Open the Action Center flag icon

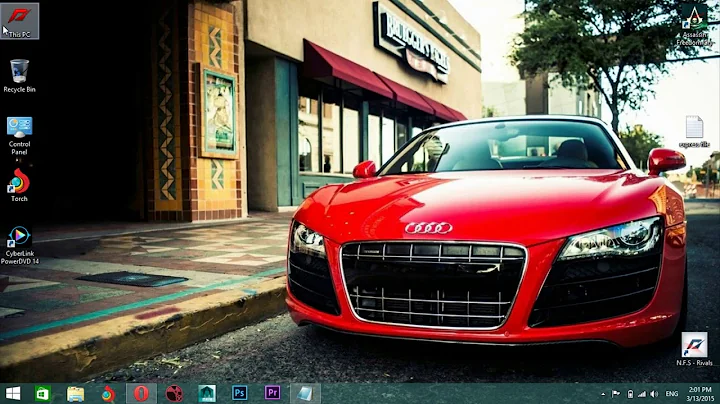coord(616,394)
